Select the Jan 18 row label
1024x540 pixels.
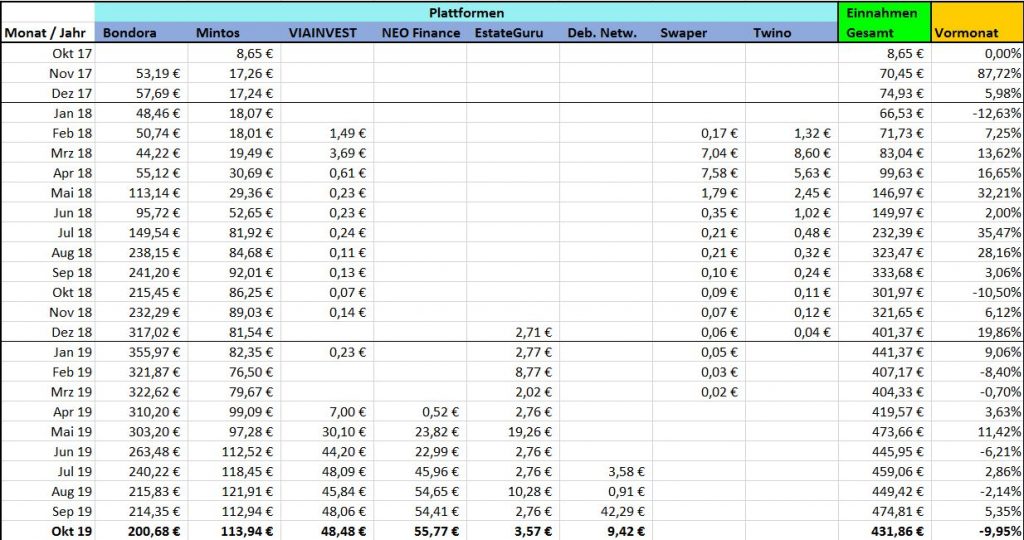click(x=48, y=113)
